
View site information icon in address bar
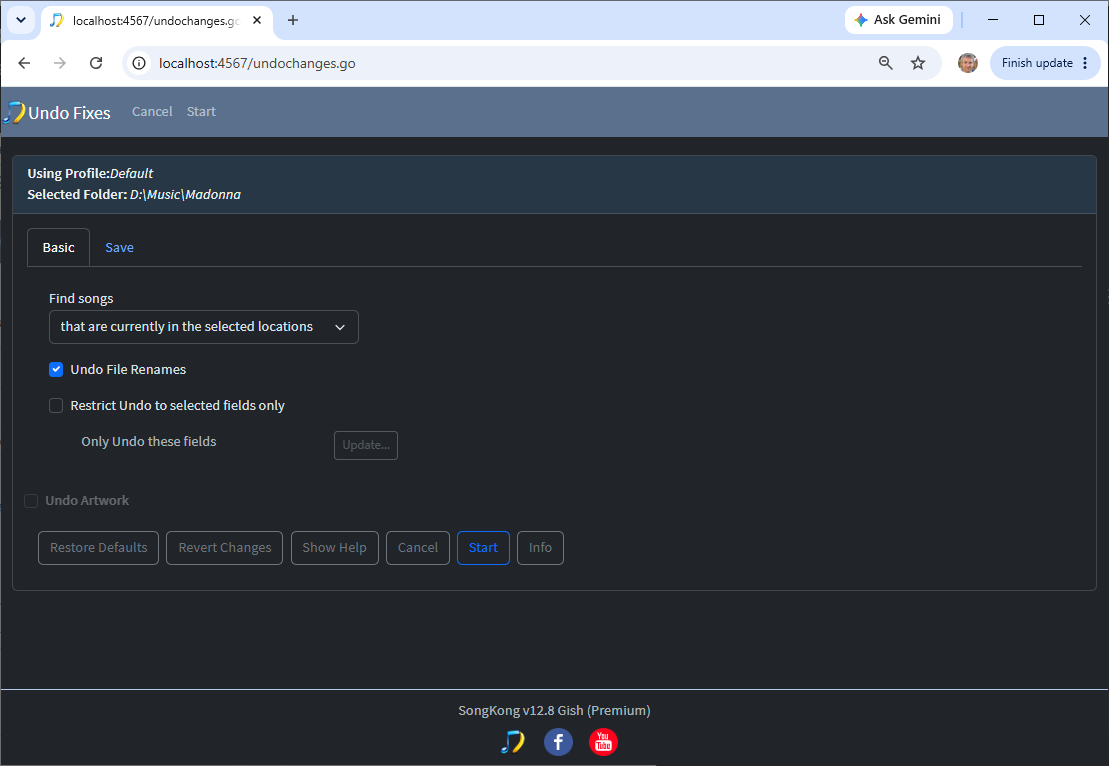pyautogui.click(x=139, y=63)
